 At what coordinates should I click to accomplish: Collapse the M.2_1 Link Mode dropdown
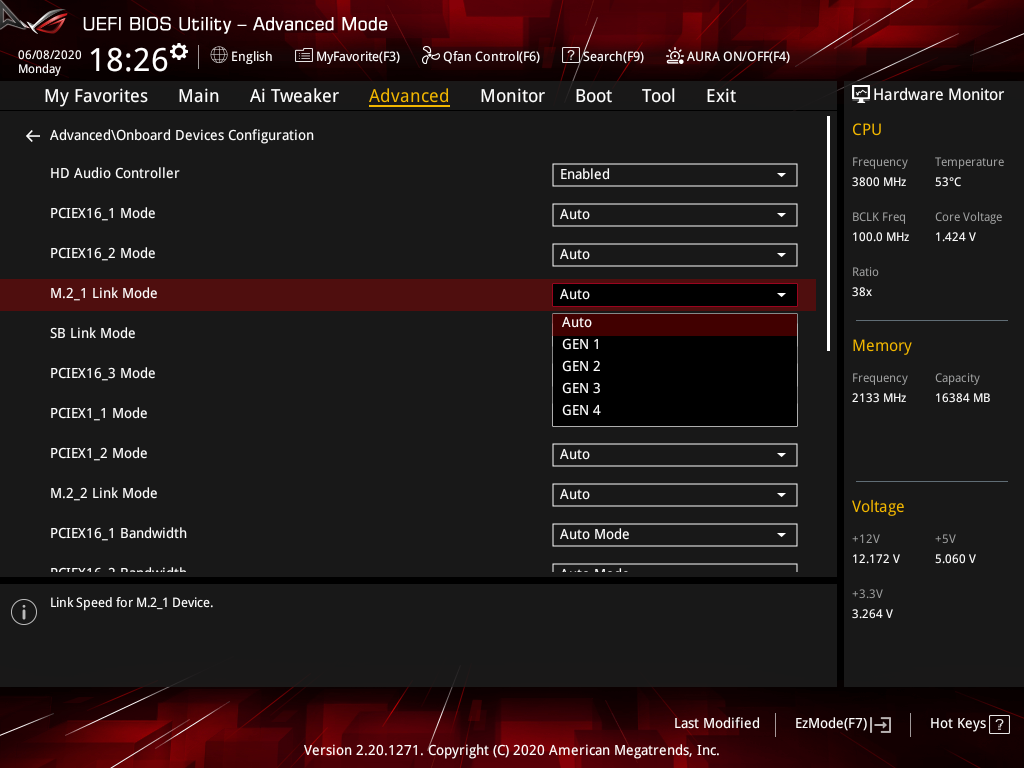[x=675, y=295]
